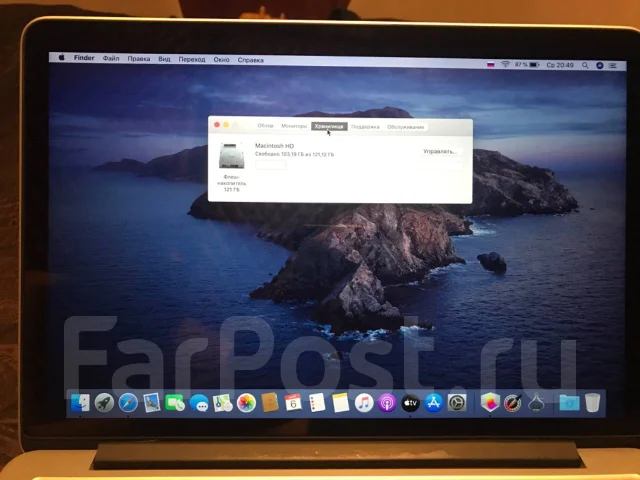The image size is (640, 480).
Task: Launch Launchpad rocket icon in dock
Action: pyautogui.click(x=104, y=403)
